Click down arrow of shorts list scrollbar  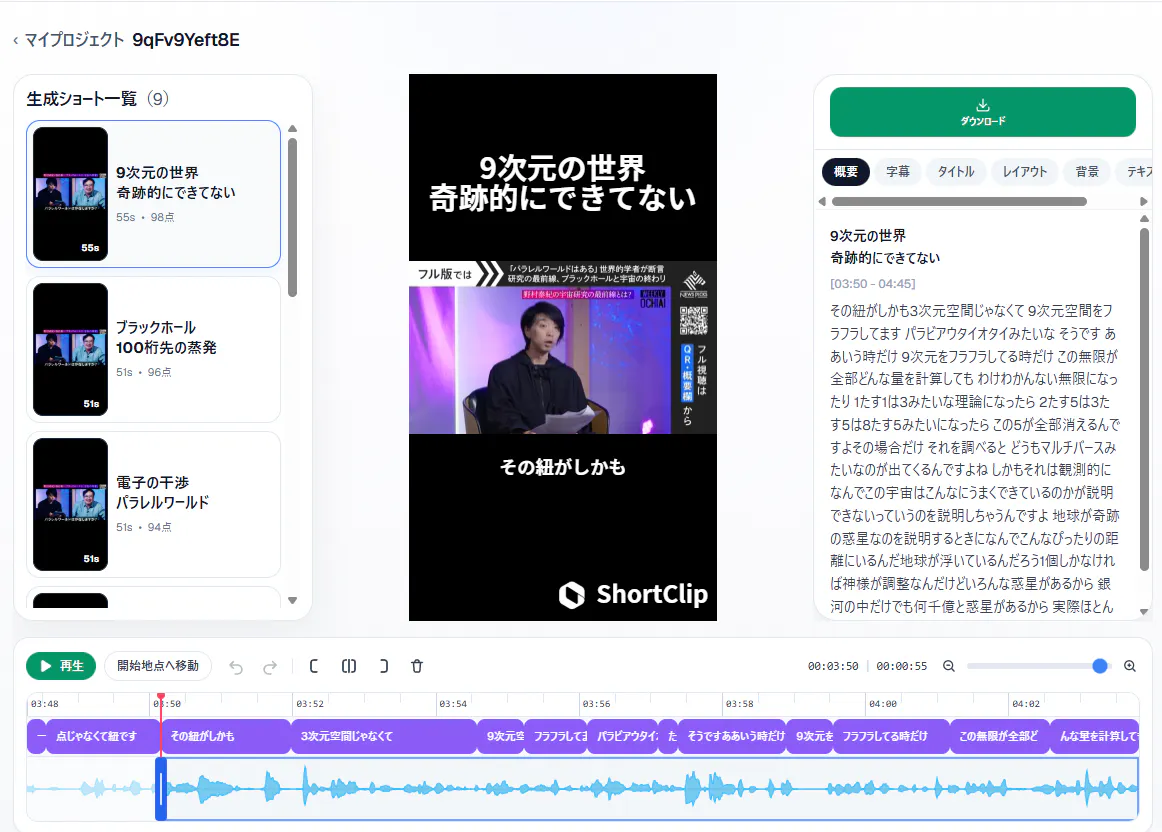293,600
